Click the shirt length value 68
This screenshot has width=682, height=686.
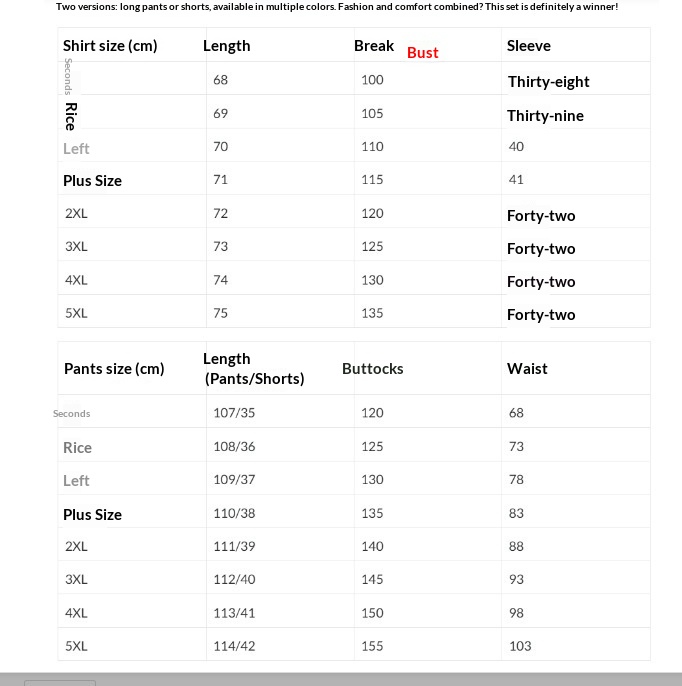[x=220, y=80]
